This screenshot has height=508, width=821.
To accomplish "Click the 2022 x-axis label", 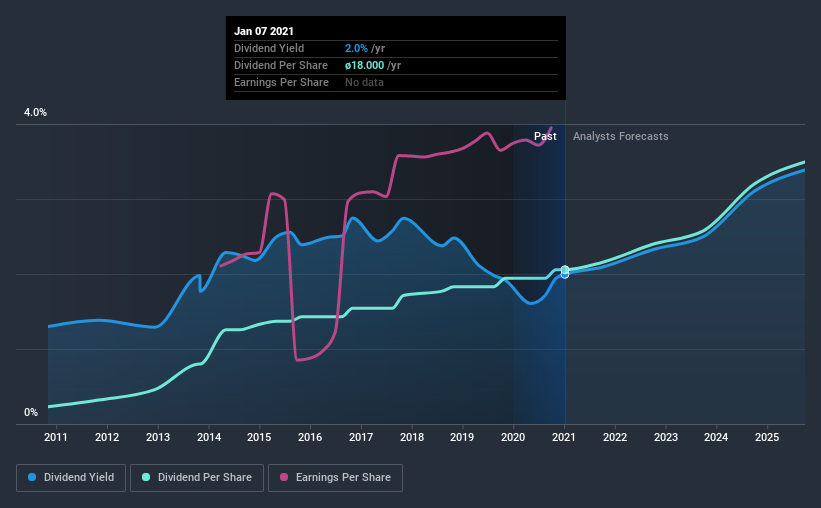I will (x=615, y=437).
